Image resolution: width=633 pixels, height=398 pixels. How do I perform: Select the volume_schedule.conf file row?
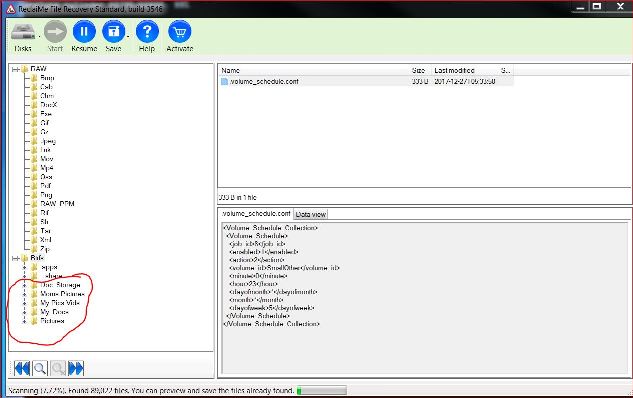point(366,82)
